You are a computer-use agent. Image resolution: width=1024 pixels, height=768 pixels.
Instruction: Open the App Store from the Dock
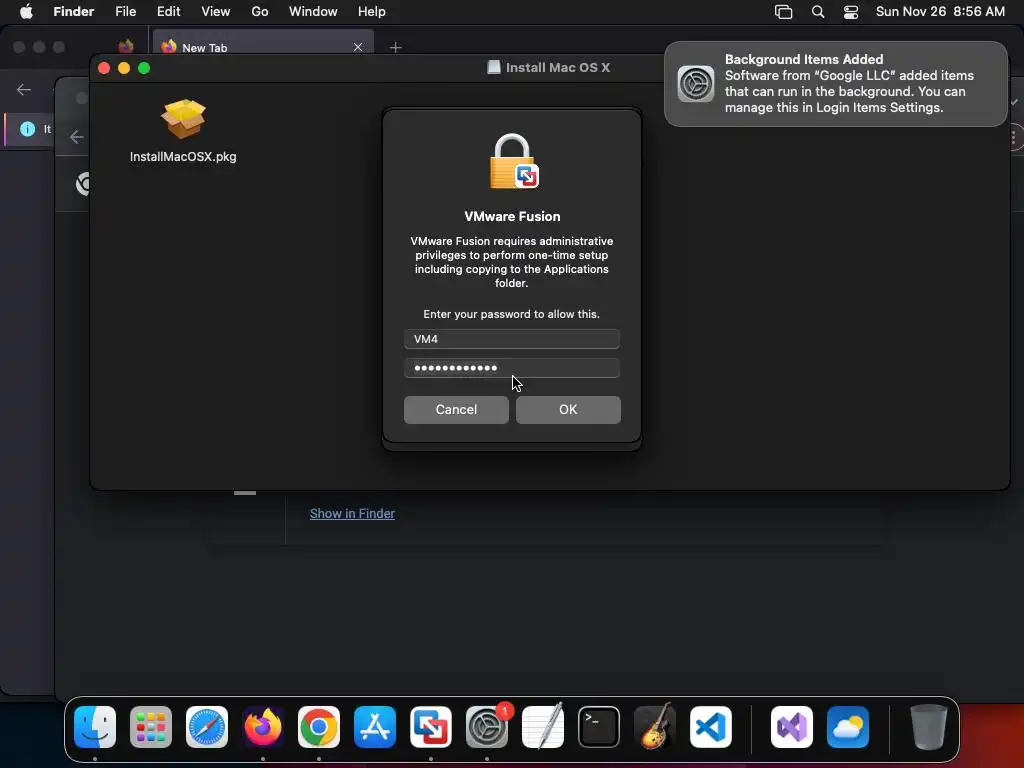[375, 726]
